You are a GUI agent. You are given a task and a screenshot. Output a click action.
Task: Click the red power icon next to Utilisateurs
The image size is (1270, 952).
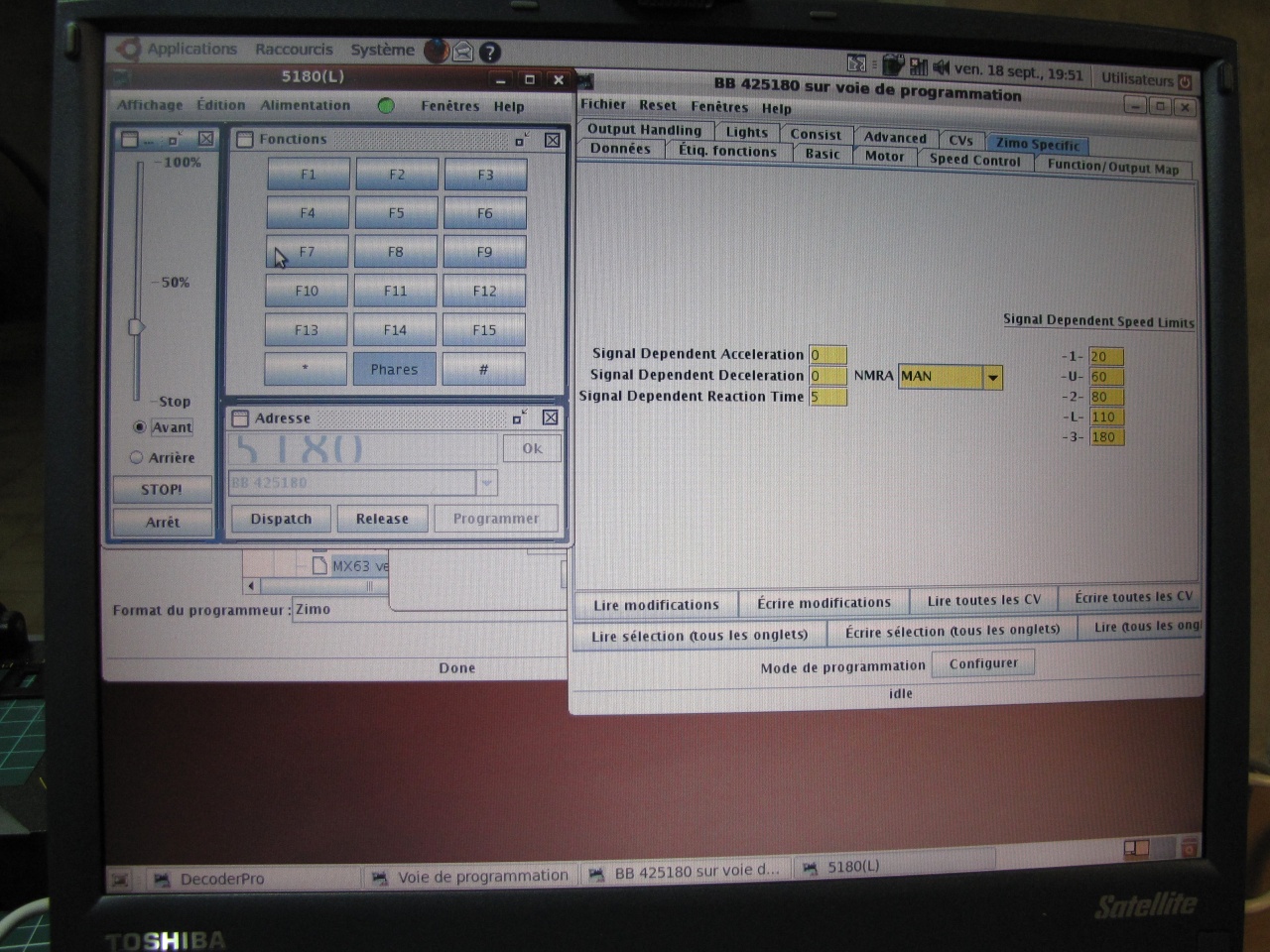click(x=1185, y=81)
